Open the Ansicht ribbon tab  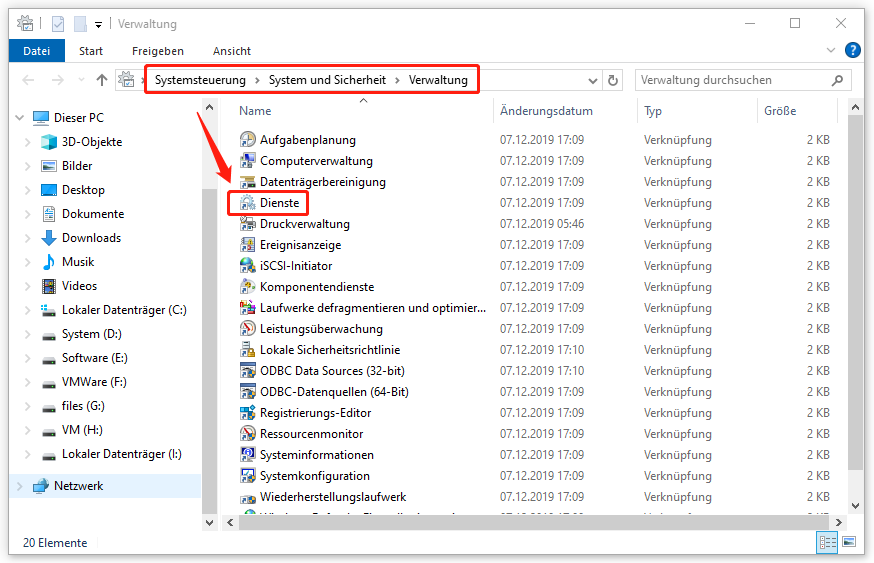click(x=232, y=51)
